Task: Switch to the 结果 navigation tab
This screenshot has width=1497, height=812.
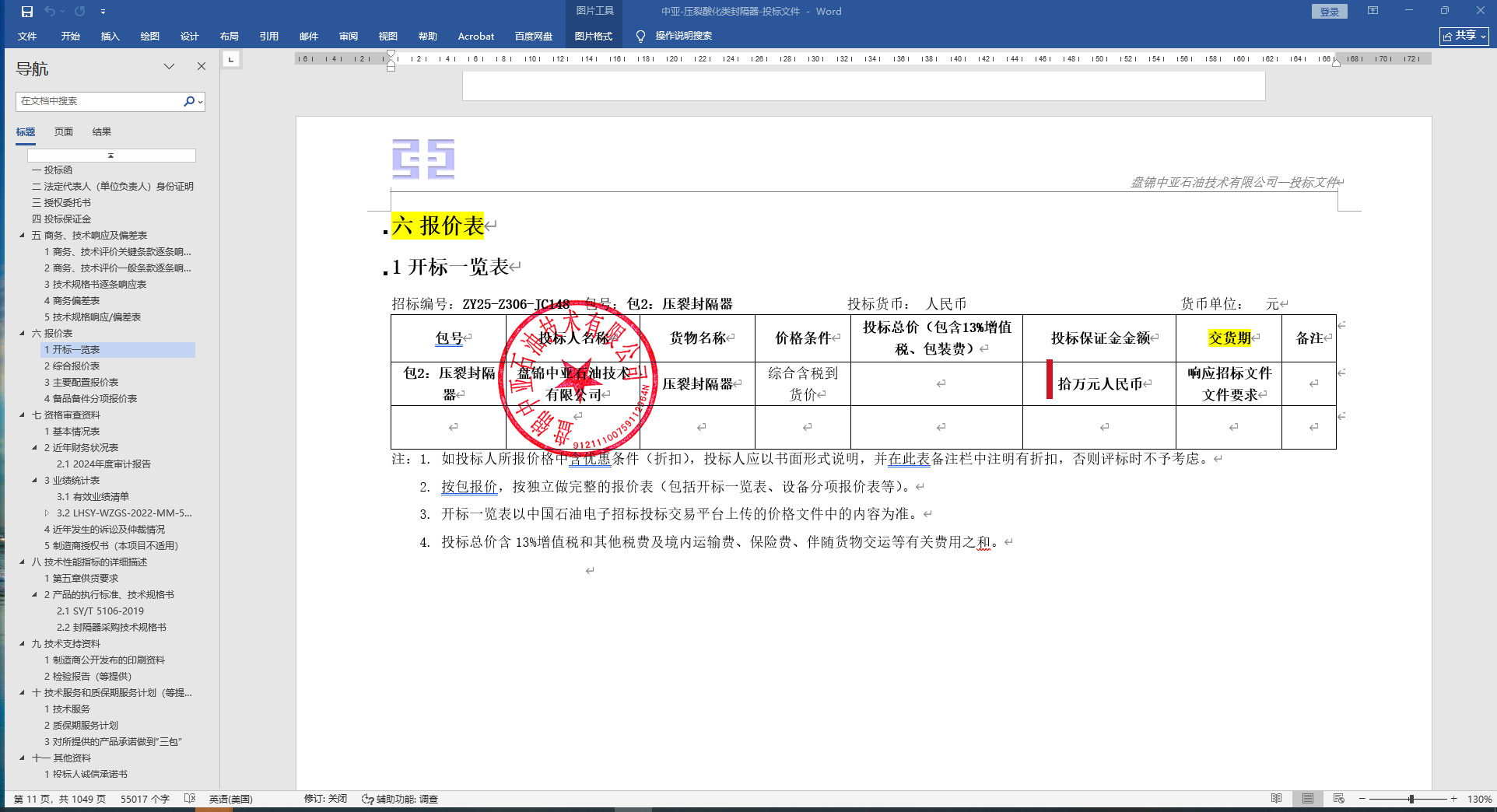Action: [x=102, y=132]
